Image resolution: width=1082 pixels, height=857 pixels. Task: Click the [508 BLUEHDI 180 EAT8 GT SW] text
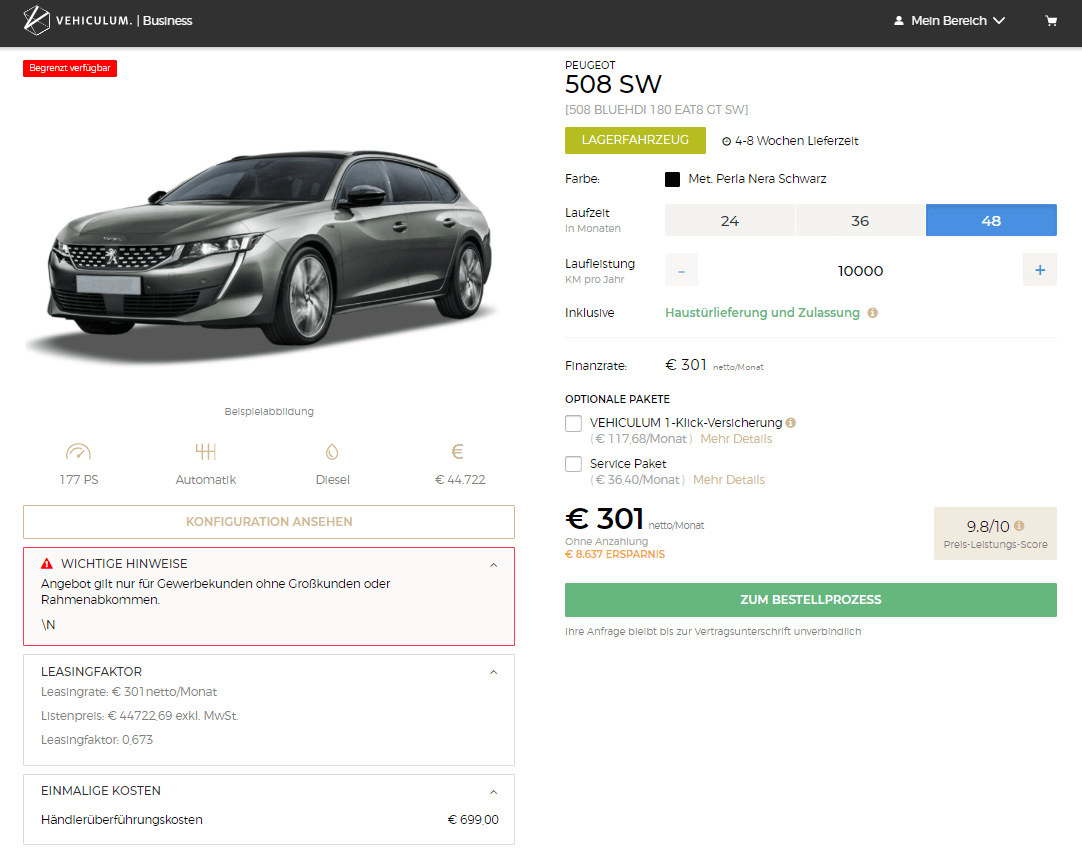click(x=656, y=110)
